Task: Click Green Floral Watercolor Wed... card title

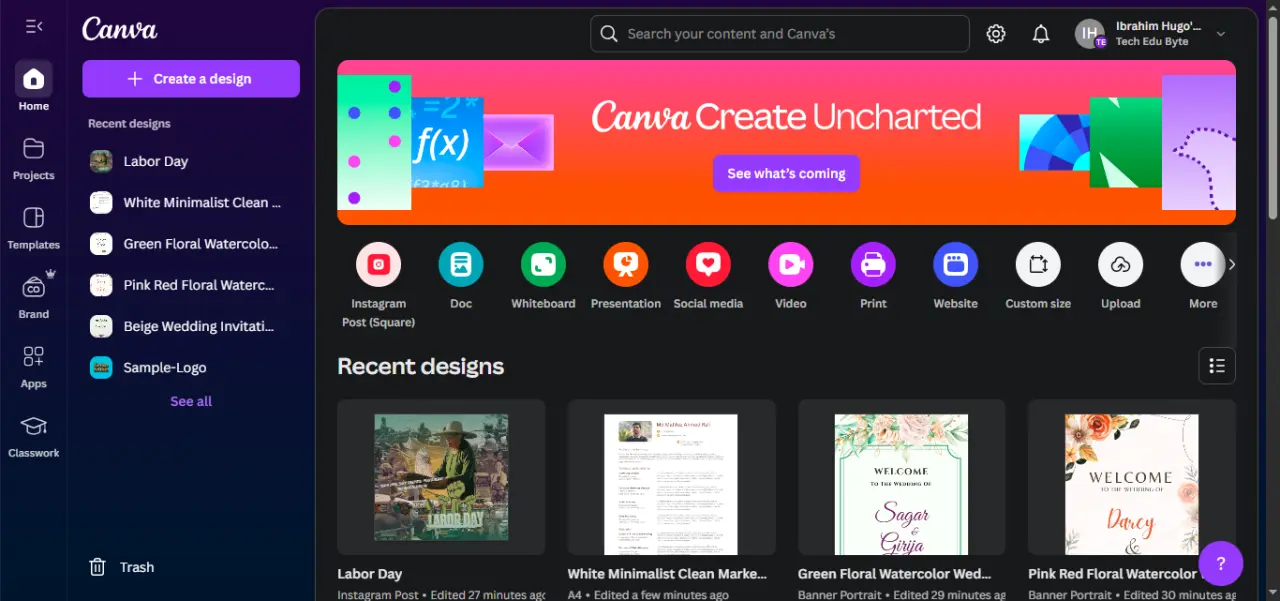Action: pyautogui.click(x=894, y=574)
